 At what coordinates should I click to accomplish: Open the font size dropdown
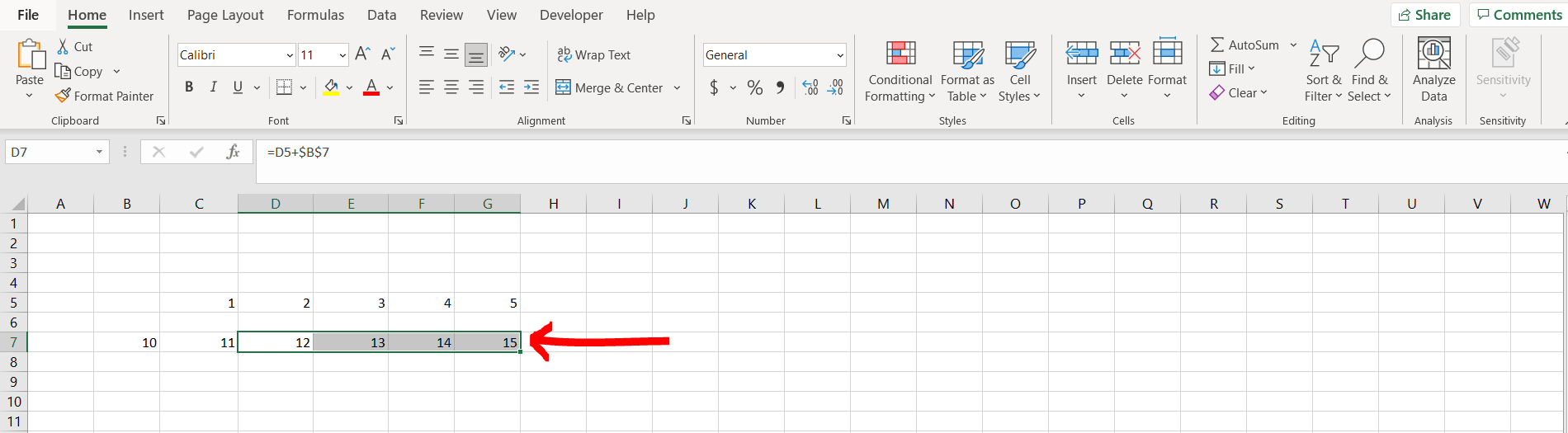click(x=342, y=55)
